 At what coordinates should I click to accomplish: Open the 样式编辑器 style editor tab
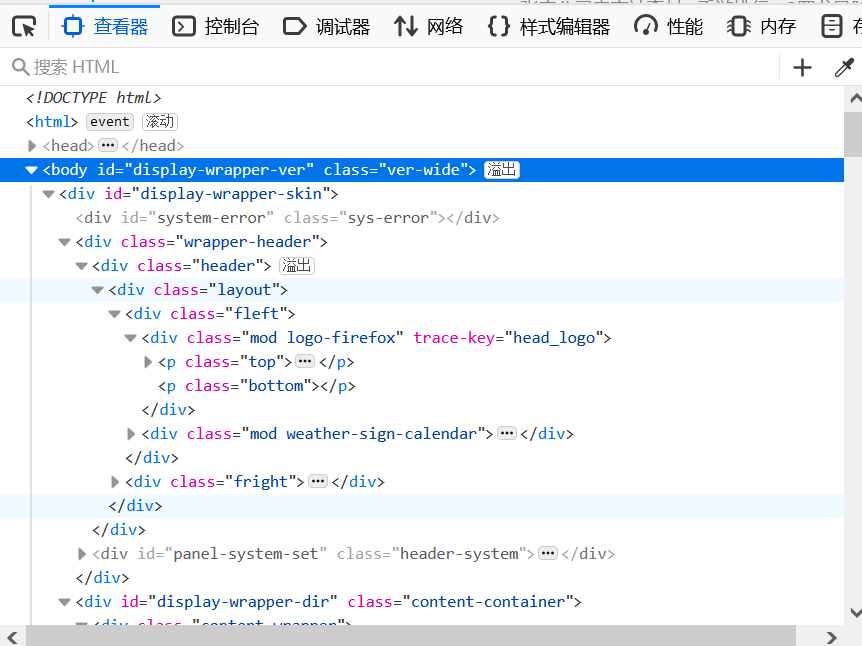(549, 26)
